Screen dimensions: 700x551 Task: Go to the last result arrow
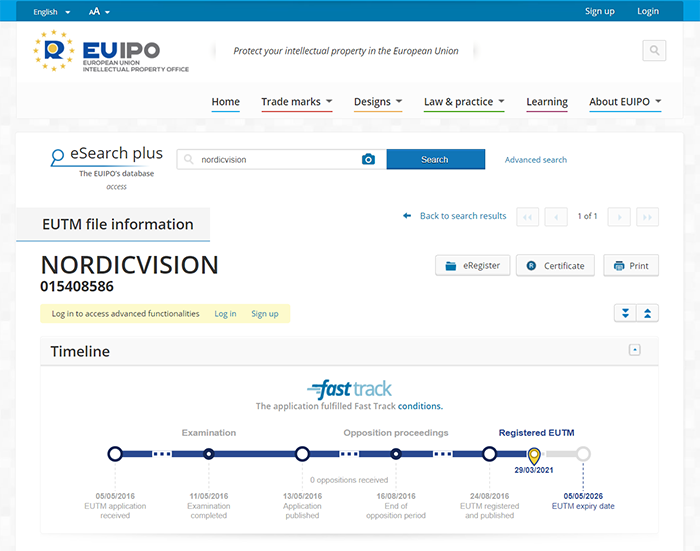pos(647,217)
